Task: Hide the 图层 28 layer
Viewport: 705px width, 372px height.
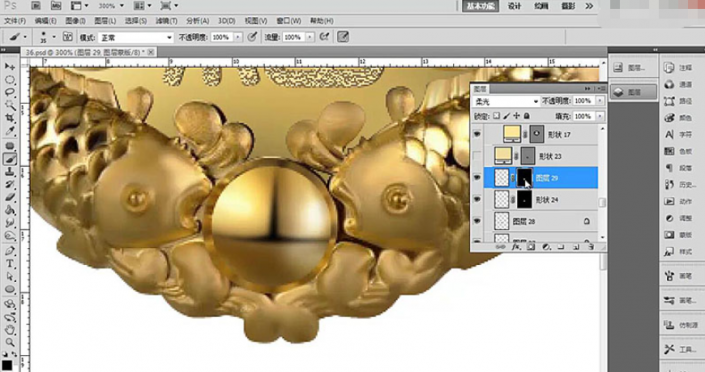Action: [477, 221]
